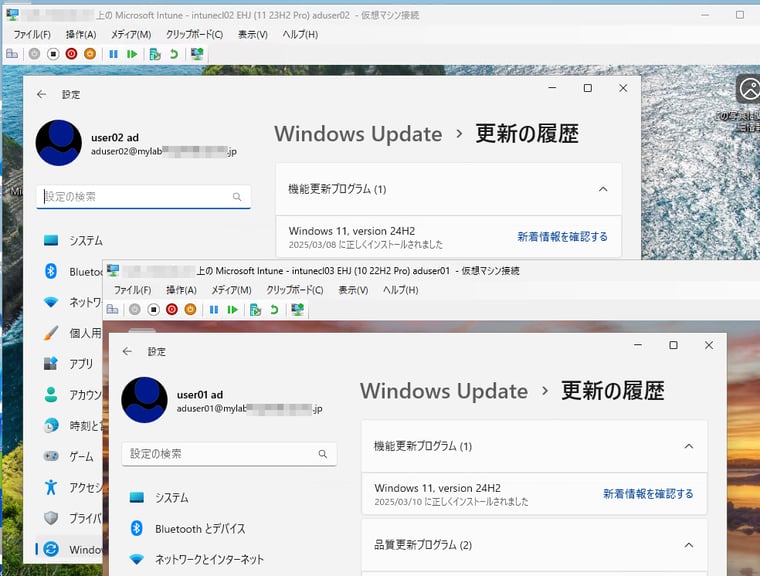Collapse 機能更新プログラム (1) in user01 window
760x576 pixels.
(x=689, y=446)
